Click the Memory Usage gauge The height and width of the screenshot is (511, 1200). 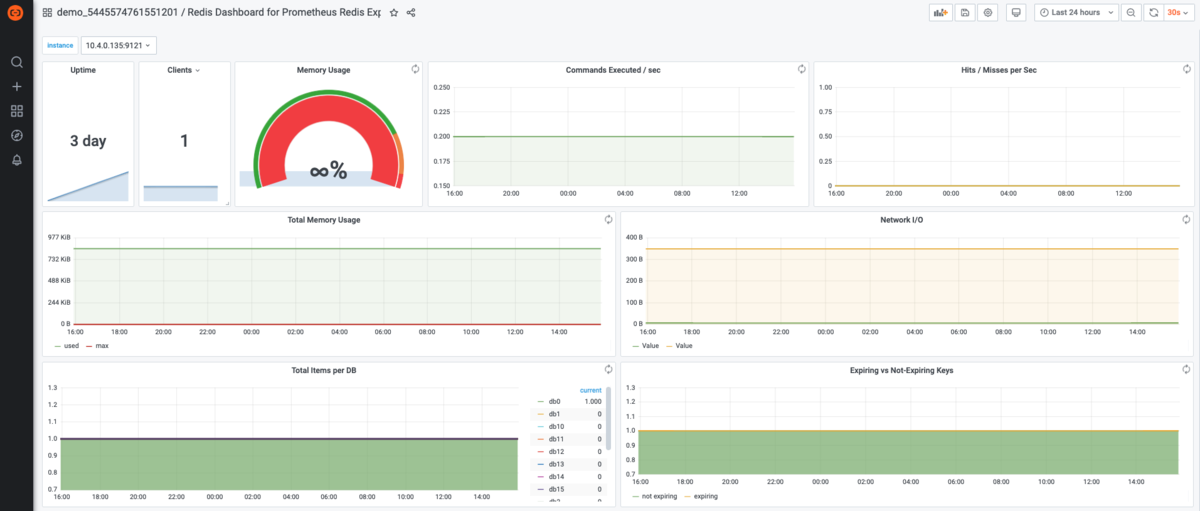(x=328, y=138)
